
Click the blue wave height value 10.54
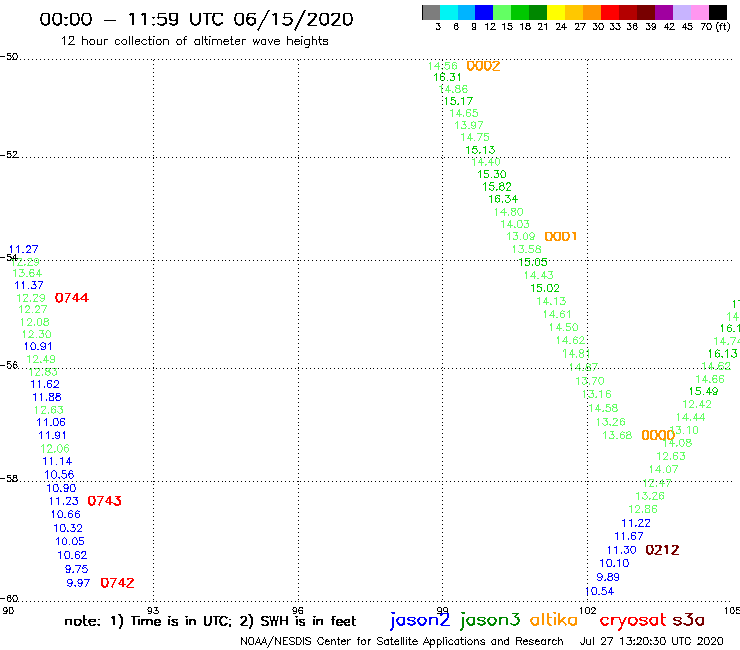point(599,591)
